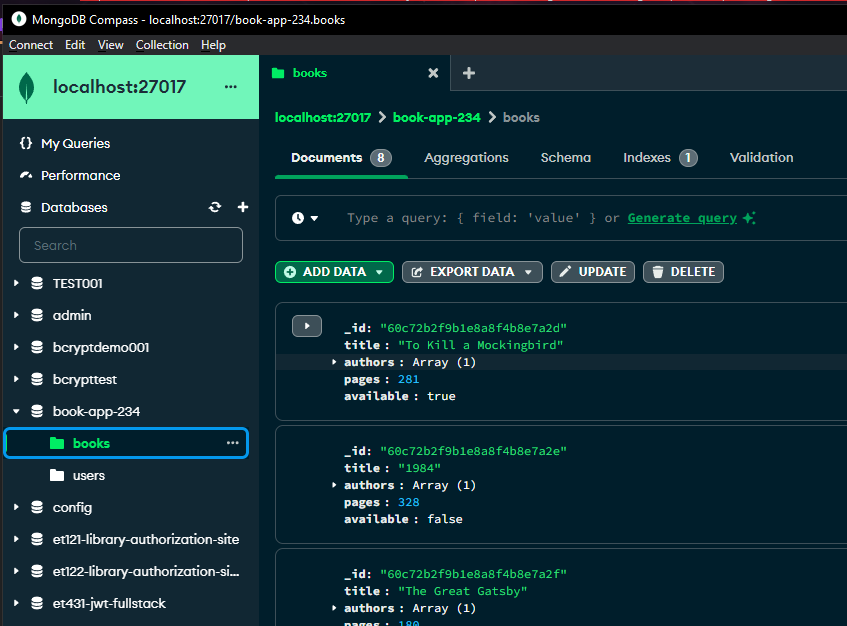Viewport: 847px width, 626px height.
Task: Expand the TEST001 database
Action: click(16, 283)
